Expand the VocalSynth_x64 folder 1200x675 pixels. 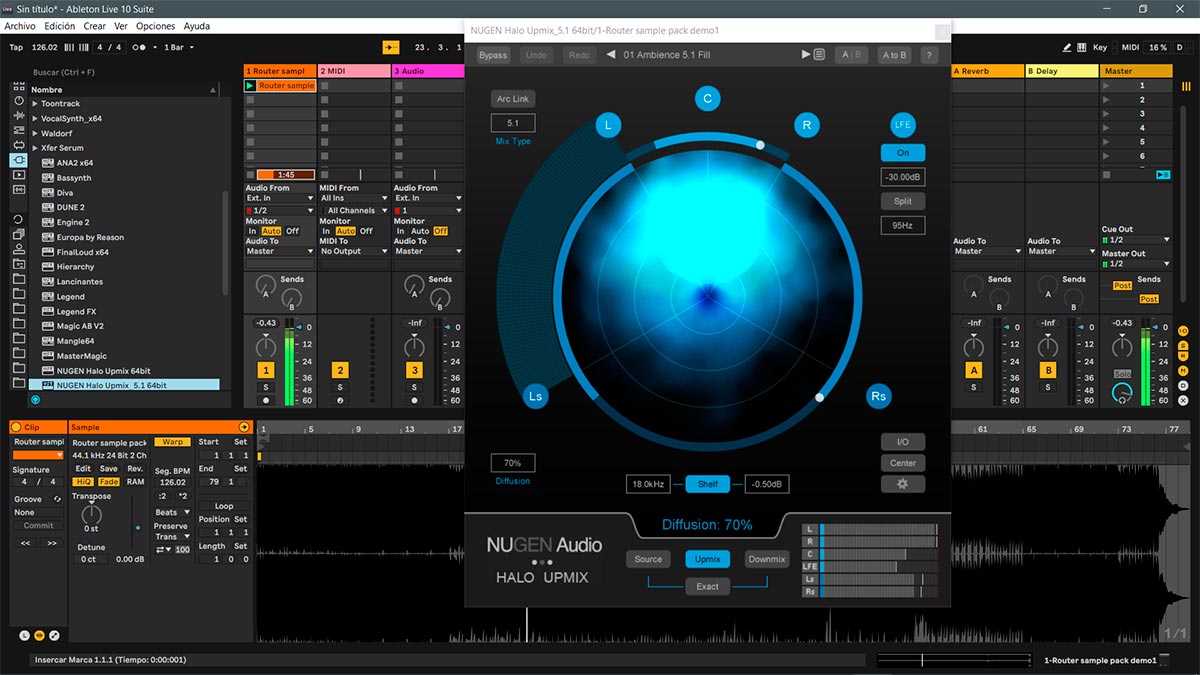(35, 118)
